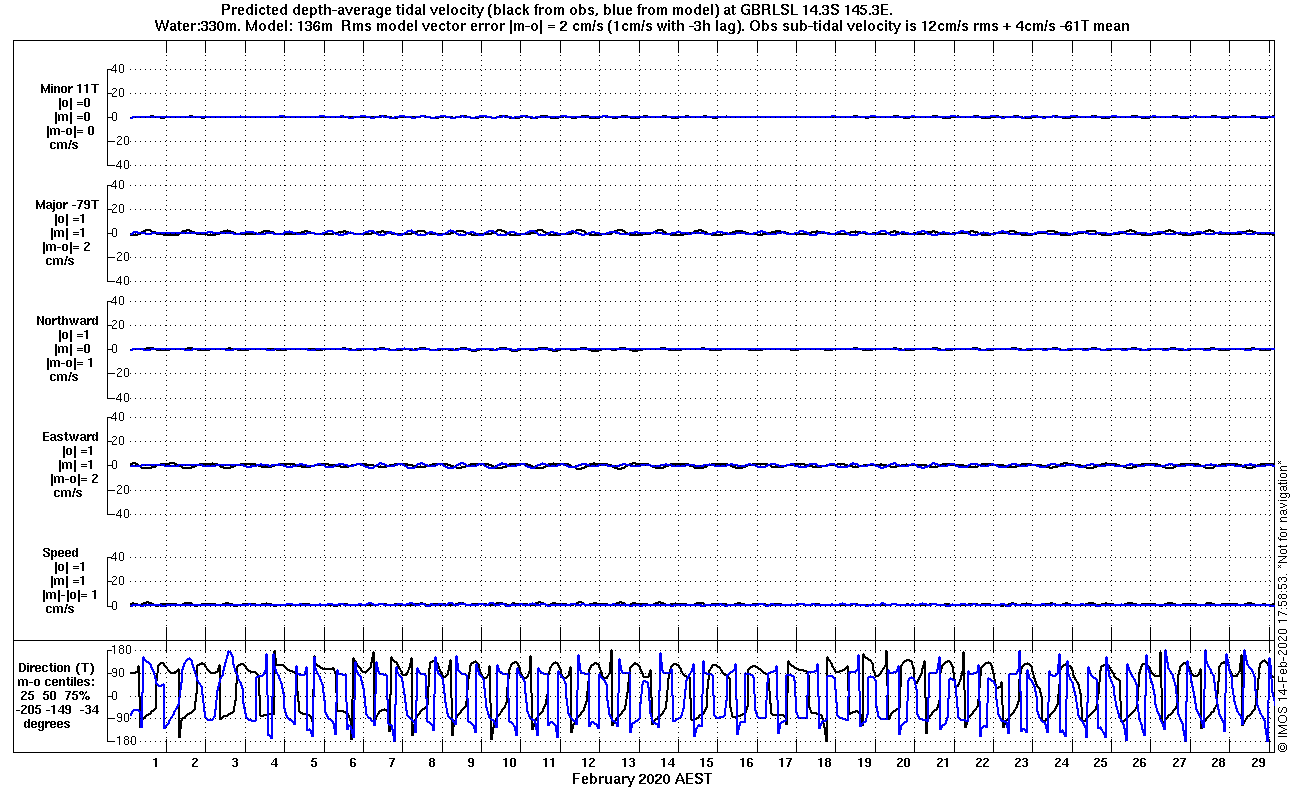Click day 14 on the date axis
This screenshot has width=1300, height=800.
(x=667, y=763)
